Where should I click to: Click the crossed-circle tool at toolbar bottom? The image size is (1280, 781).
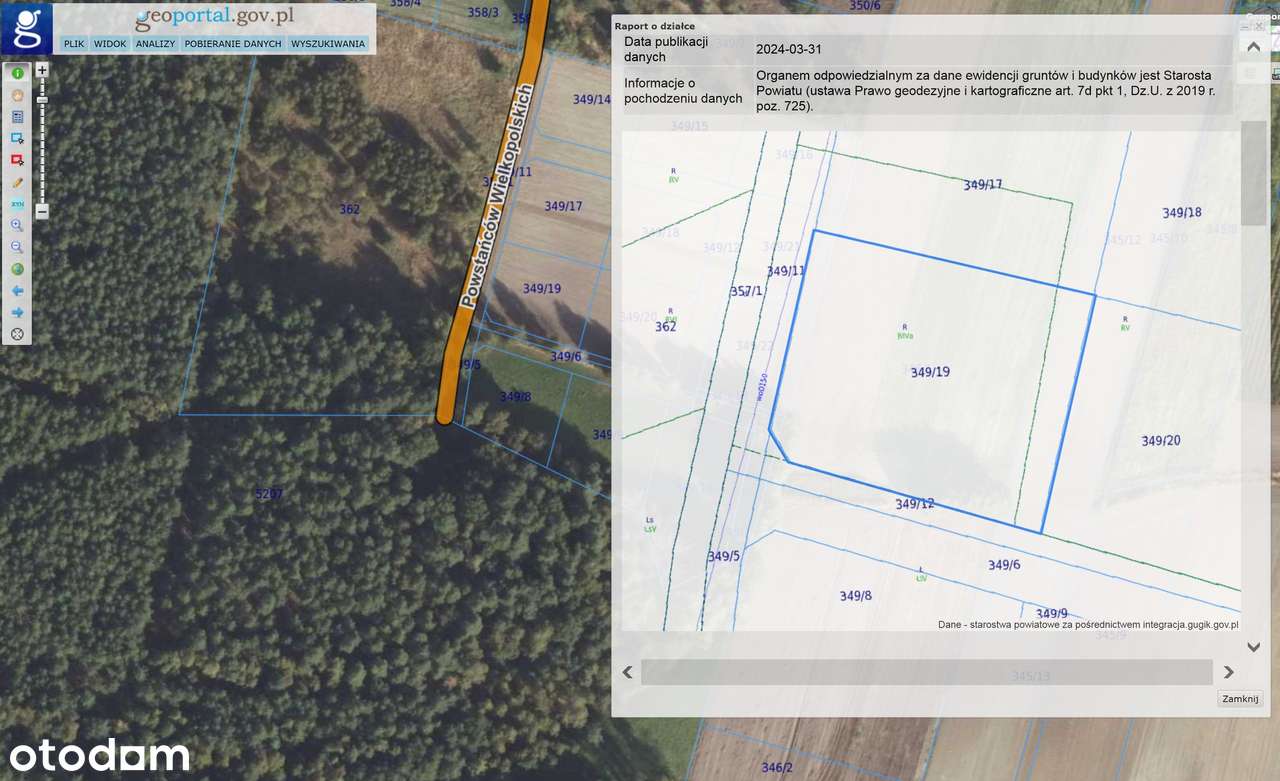coord(17,334)
